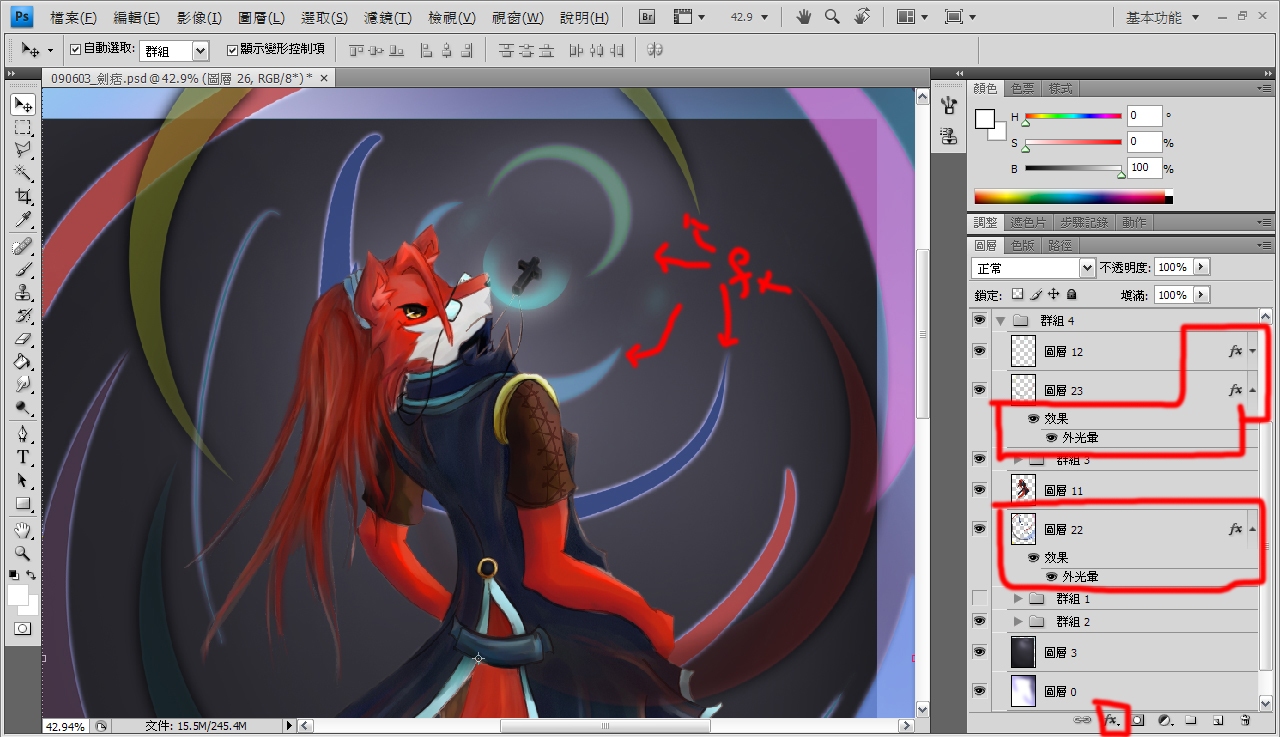
Task: Toggle 自動選取 checkbox
Action: 75,49
